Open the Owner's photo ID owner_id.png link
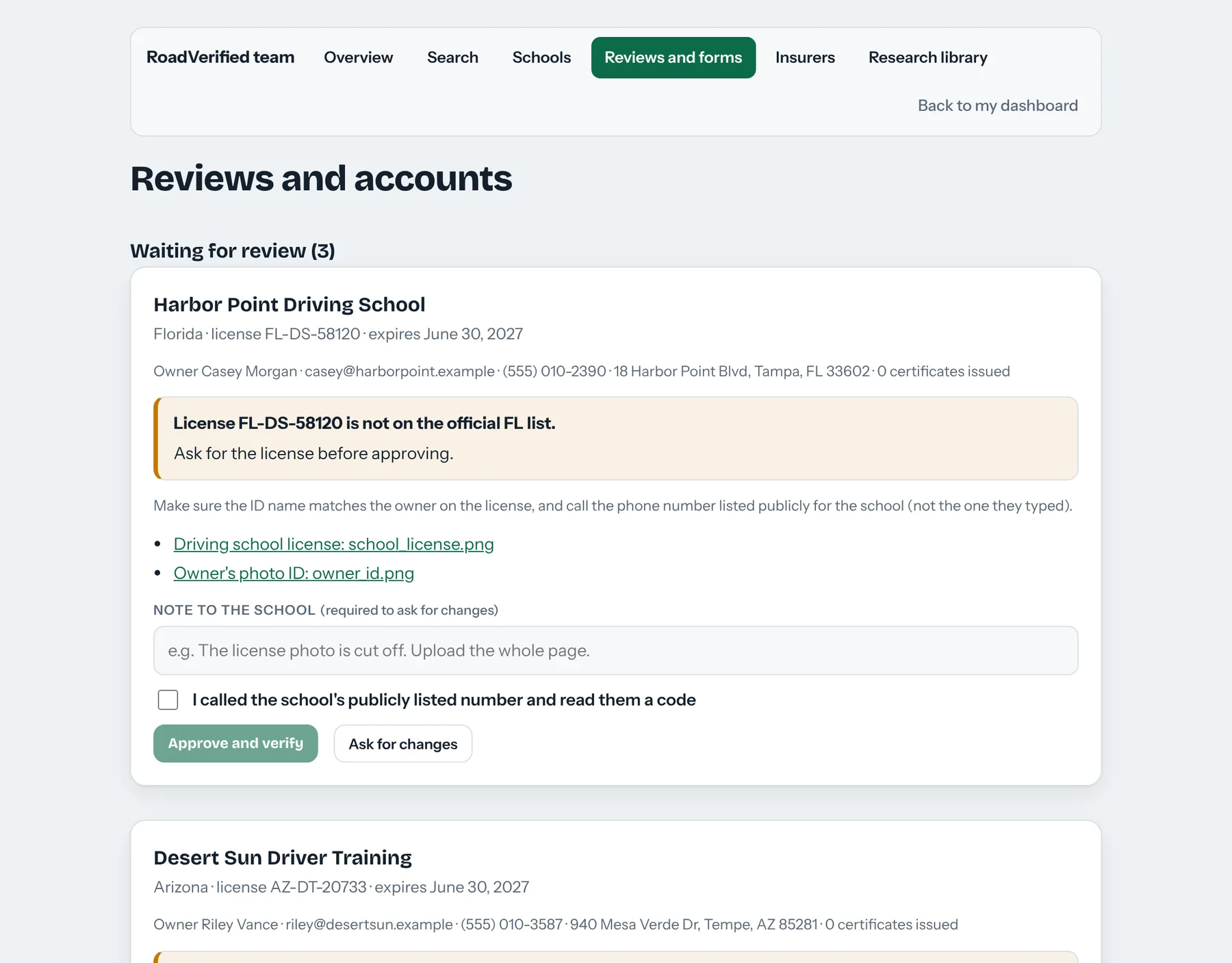This screenshot has height=963, width=1232. pos(294,574)
